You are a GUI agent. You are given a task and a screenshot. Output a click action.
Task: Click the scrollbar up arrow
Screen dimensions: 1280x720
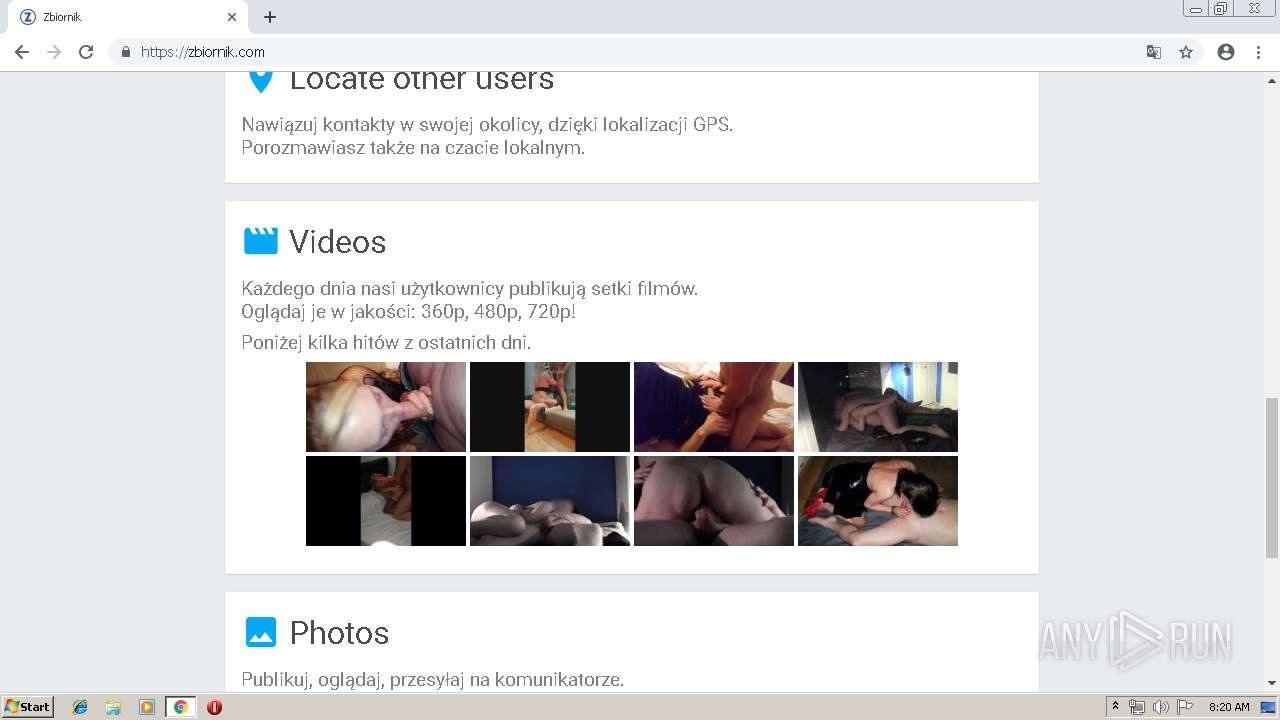[1272, 79]
